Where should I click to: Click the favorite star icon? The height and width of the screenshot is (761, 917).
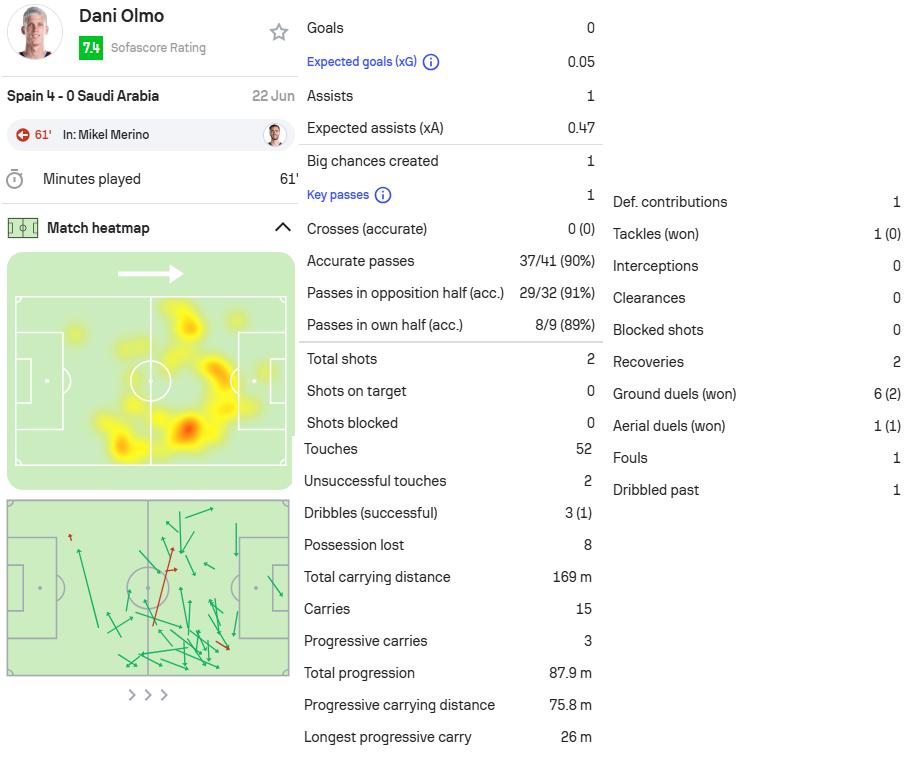pyautogui.click(x=278, y=32)
